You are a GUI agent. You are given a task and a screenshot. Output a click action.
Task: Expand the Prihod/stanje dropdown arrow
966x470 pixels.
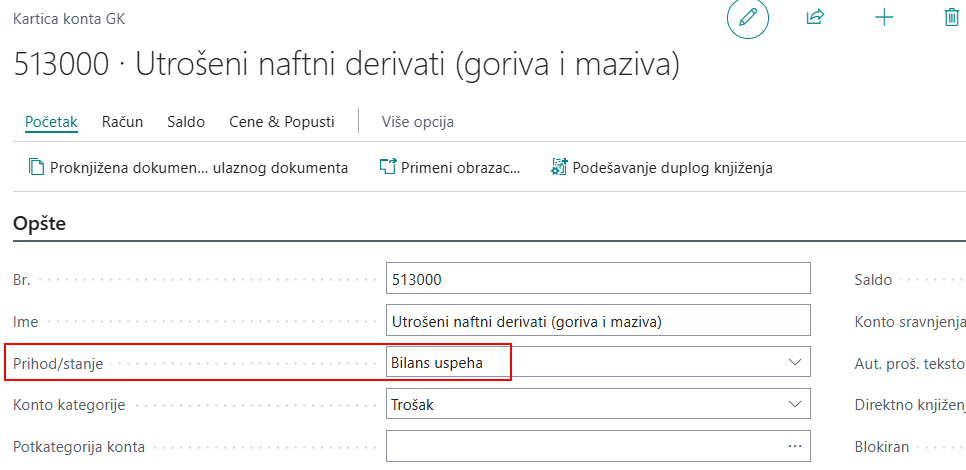795,362
